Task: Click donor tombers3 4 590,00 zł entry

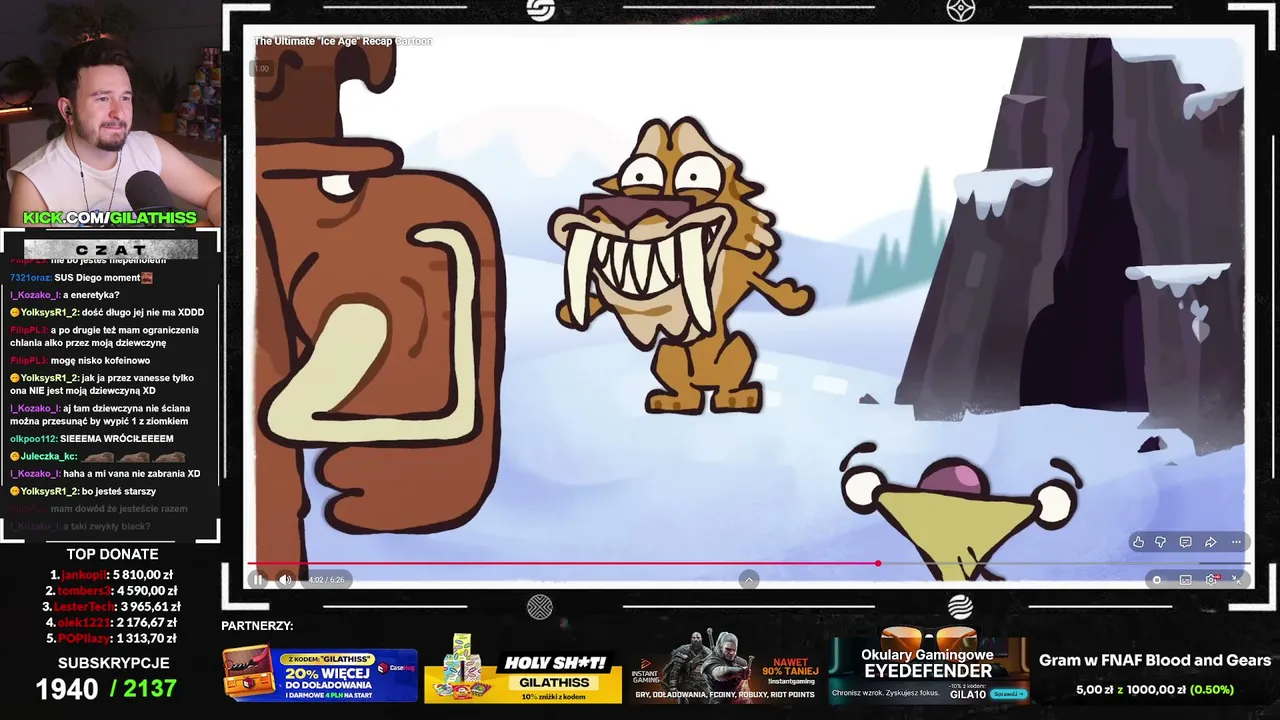Action: [112, 591]
